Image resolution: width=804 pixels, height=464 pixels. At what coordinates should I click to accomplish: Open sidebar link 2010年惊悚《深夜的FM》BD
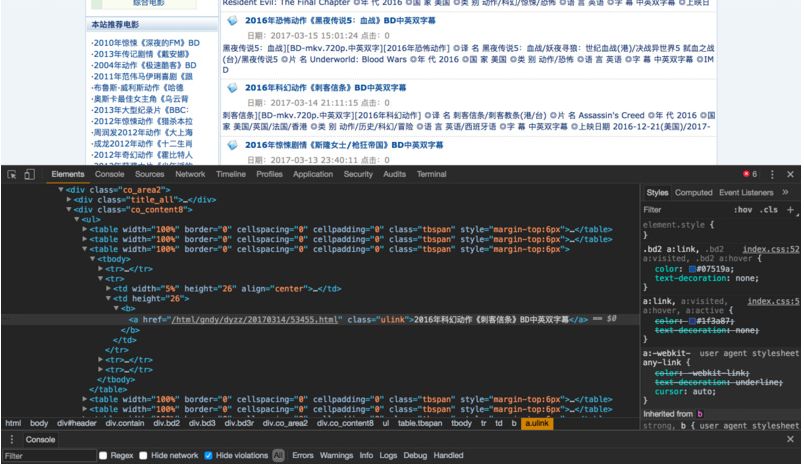click(146, 43)
